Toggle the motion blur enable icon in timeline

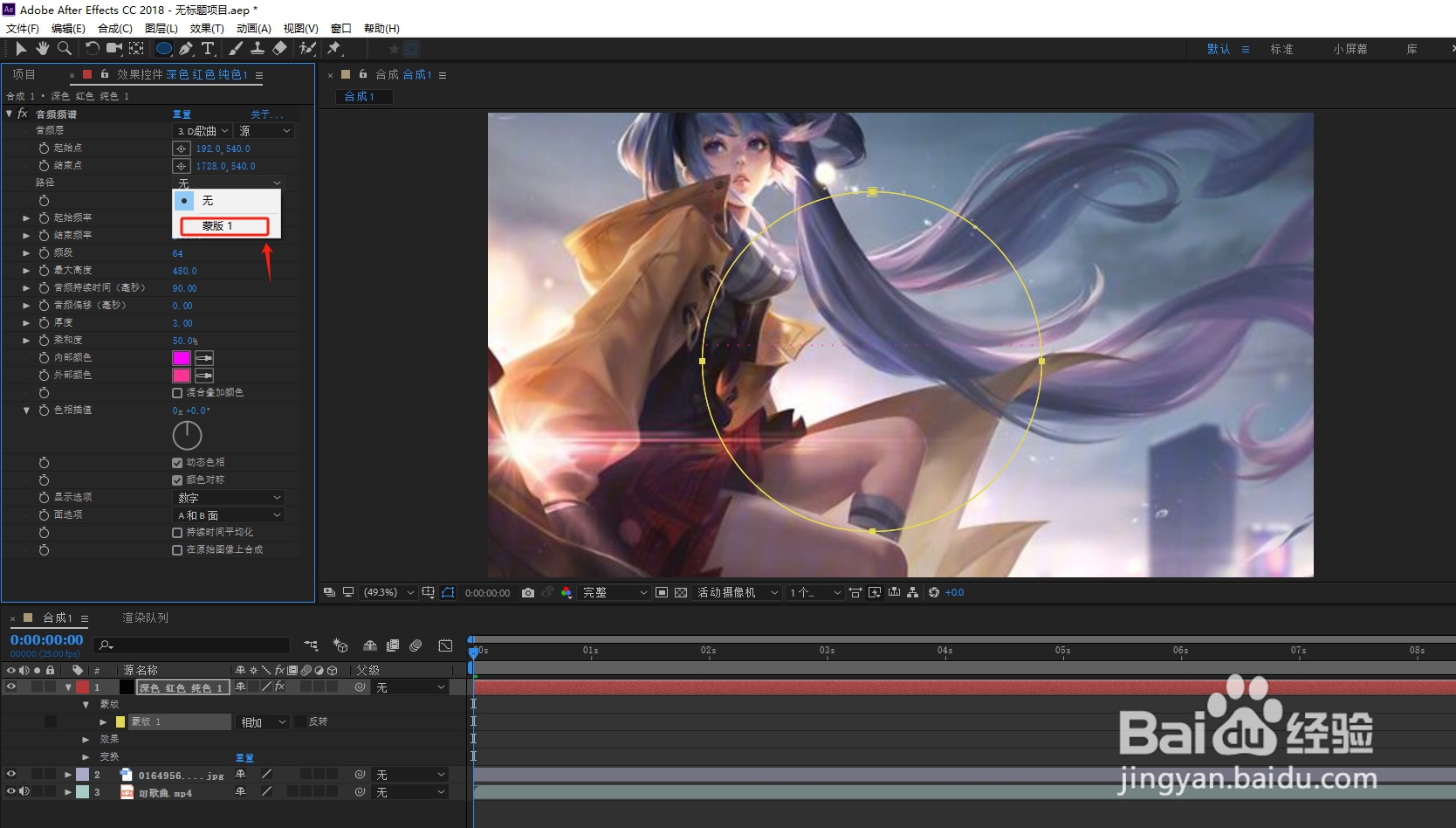(416, 645)
